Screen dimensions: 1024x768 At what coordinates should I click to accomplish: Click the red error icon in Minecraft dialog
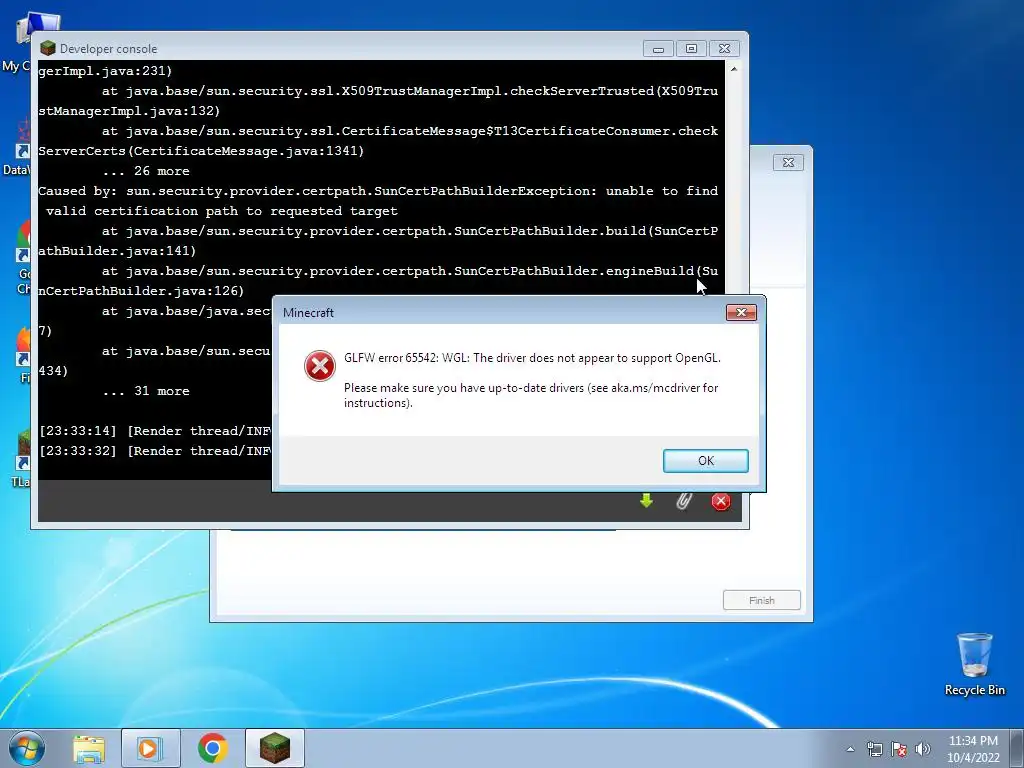click(x=319, y=366)
